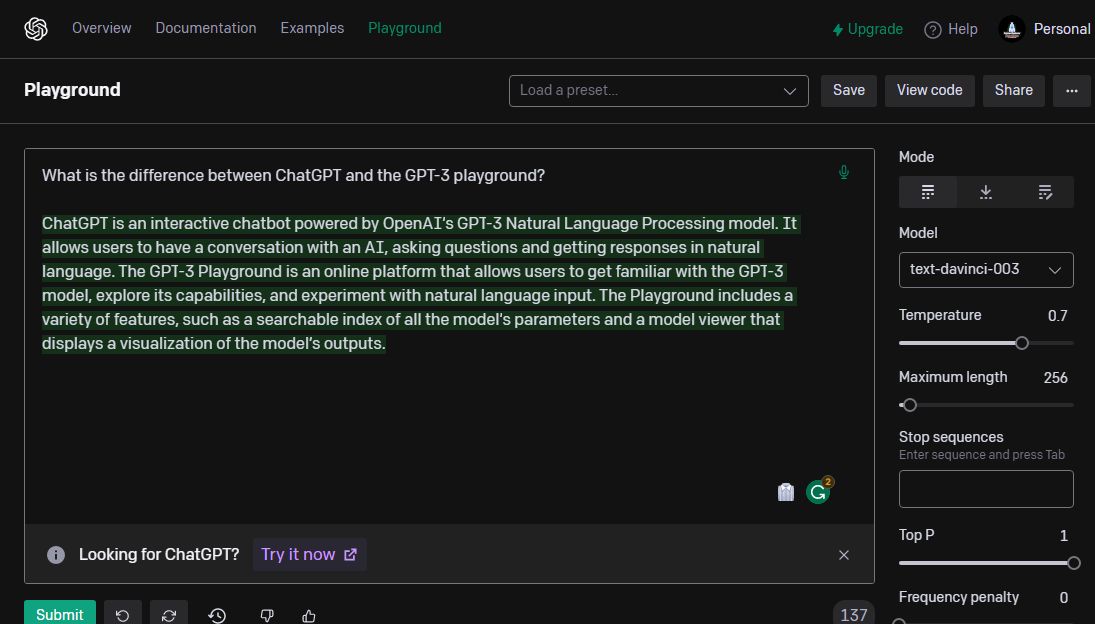Screen dimensions: 1095x624
Task: Click the Frequency penalty value 0
Action: pos(1064,597)
